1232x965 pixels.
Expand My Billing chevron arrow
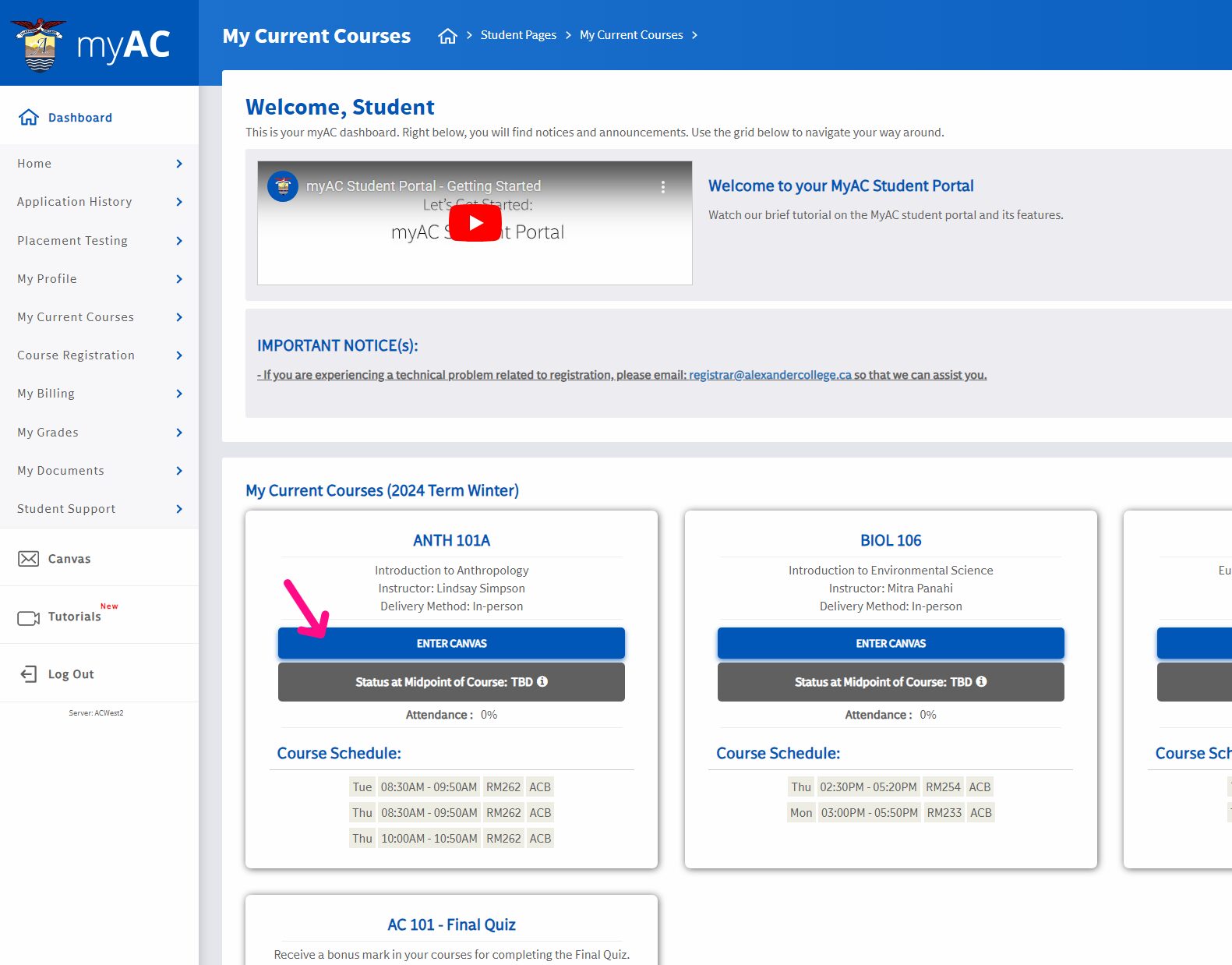point(179,394)
